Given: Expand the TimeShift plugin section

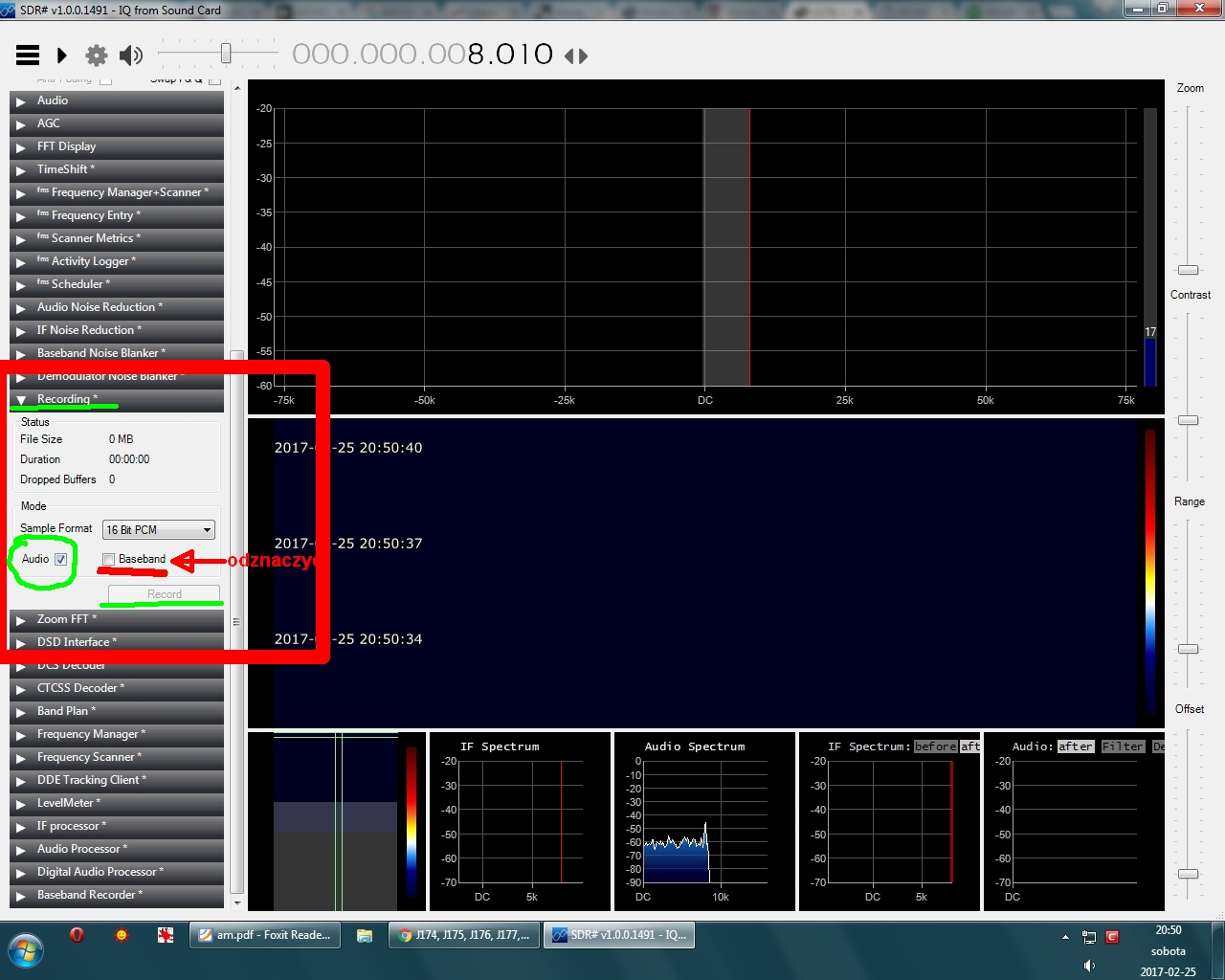Looking at the screenshot, I should pyautogui.click(x=117, y=169).
